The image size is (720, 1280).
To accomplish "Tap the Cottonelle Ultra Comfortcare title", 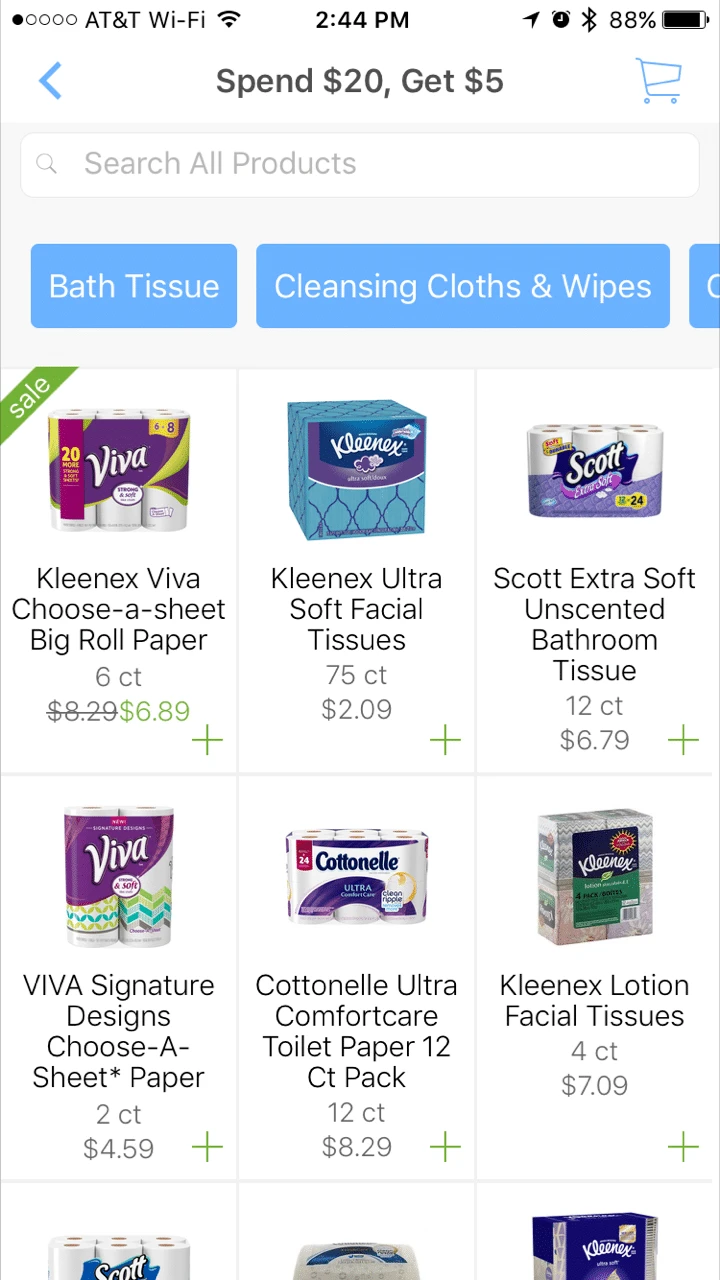I will point(357,1031).
